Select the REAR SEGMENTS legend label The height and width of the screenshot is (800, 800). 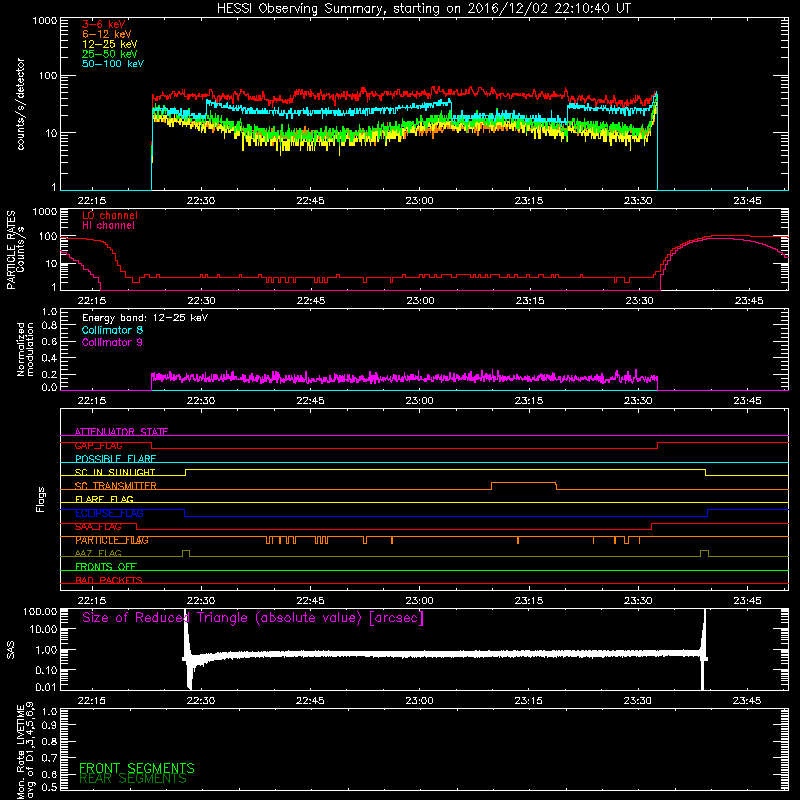(x=133, y=779)
